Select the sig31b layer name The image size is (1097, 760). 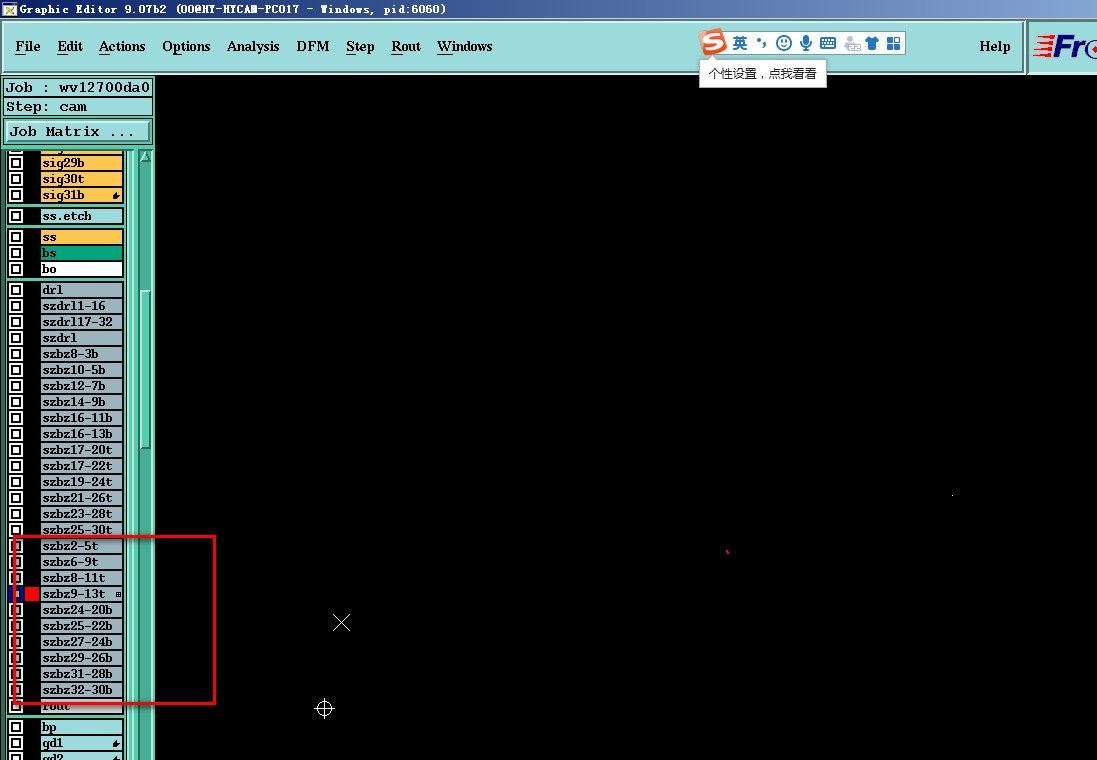[81, 195]
